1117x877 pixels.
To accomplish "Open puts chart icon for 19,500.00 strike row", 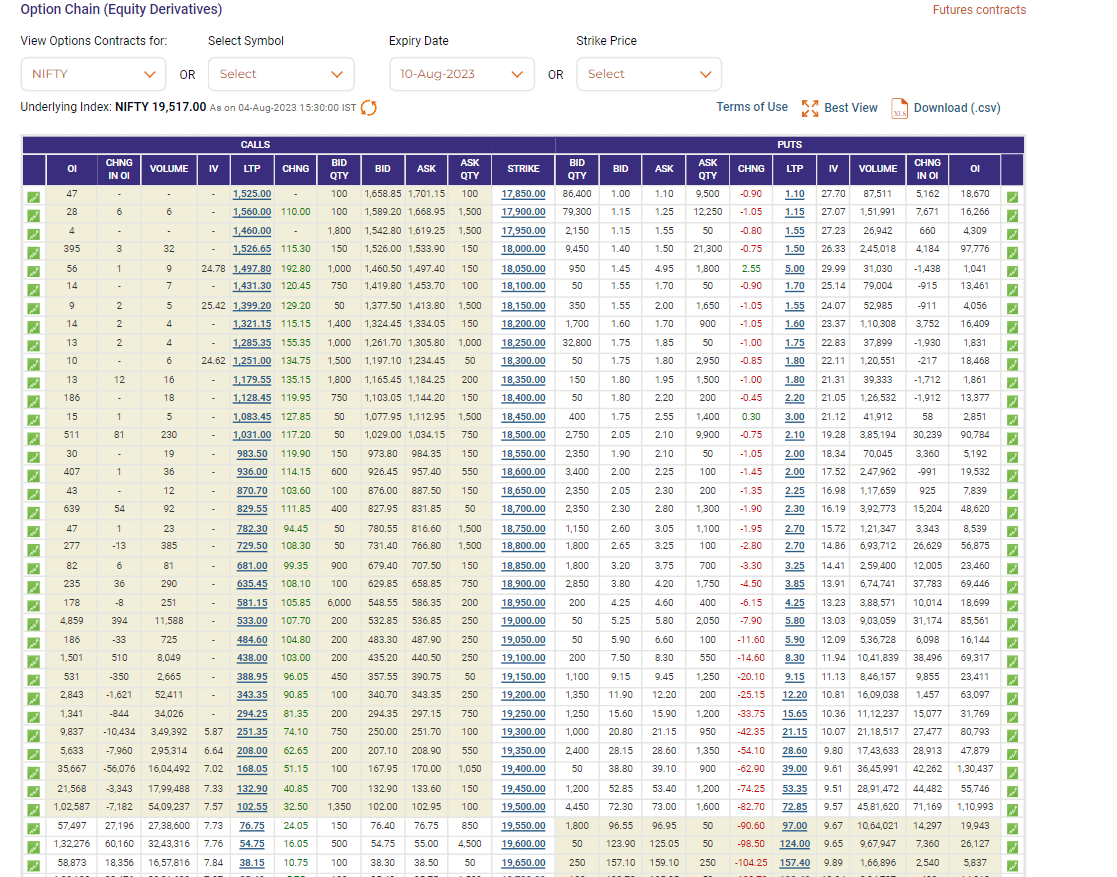I will point(1012,808).
